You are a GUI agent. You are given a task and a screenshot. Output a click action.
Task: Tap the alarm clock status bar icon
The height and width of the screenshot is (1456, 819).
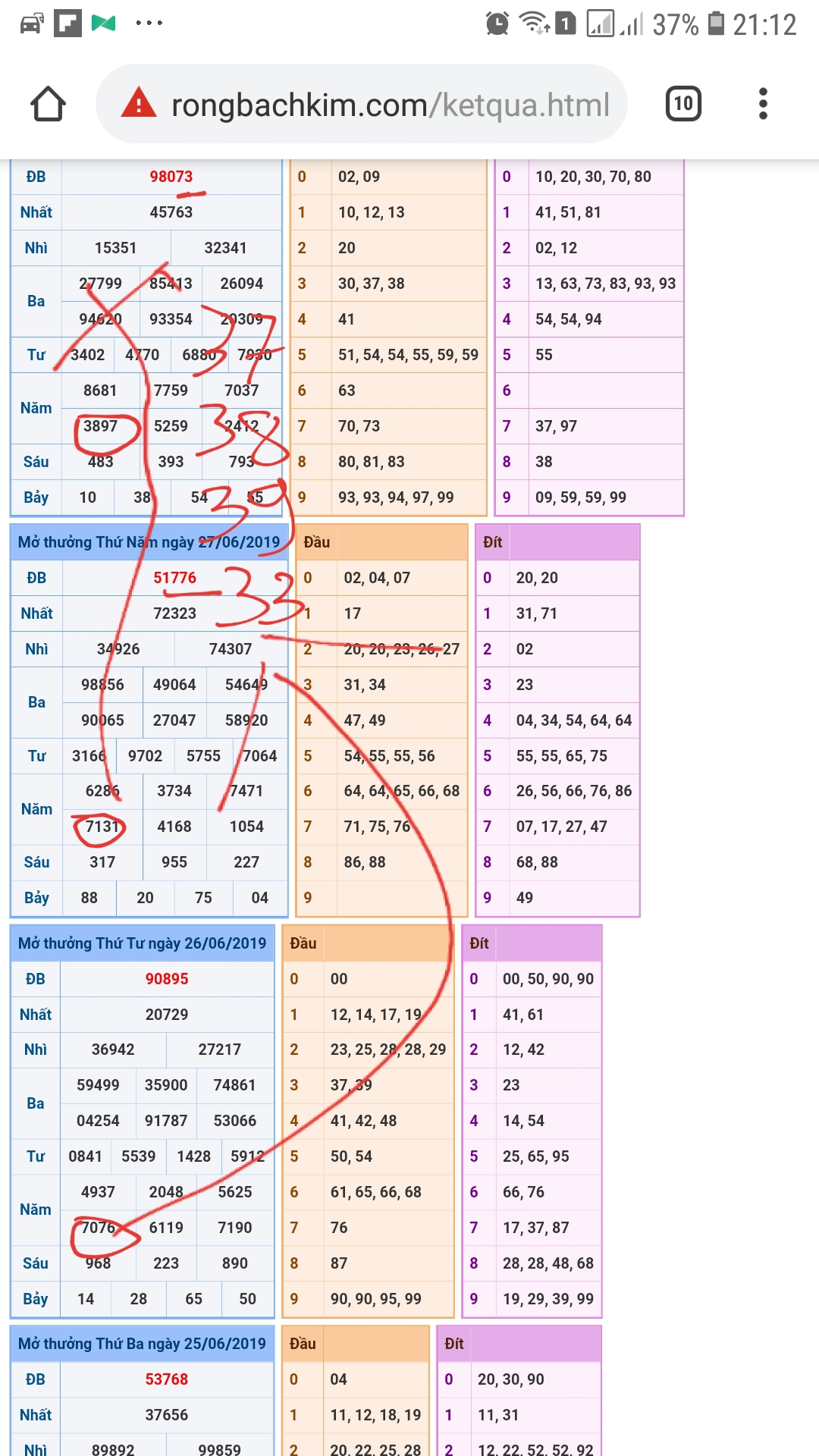(x=497, y=24)
